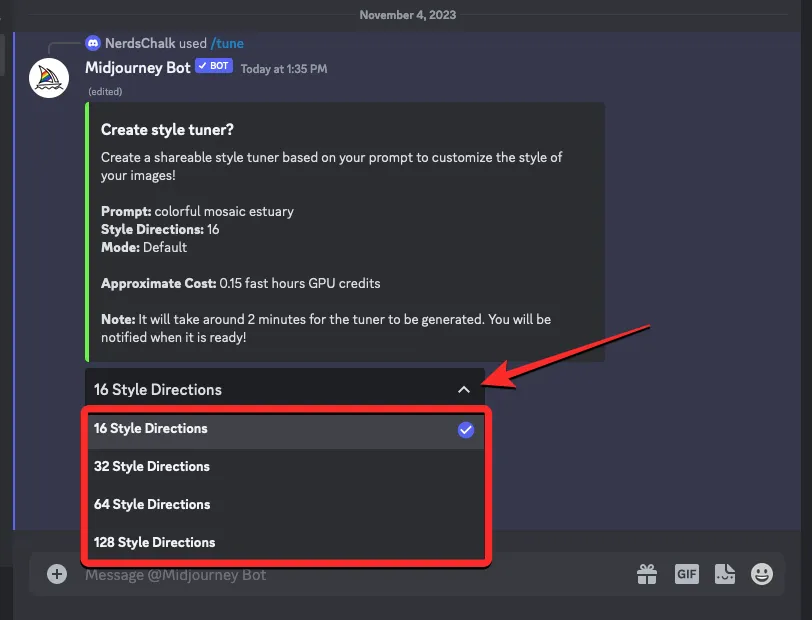Click the November 4, 2023 date divider
This screenshot has width=812, height=620.
[408, 15]
